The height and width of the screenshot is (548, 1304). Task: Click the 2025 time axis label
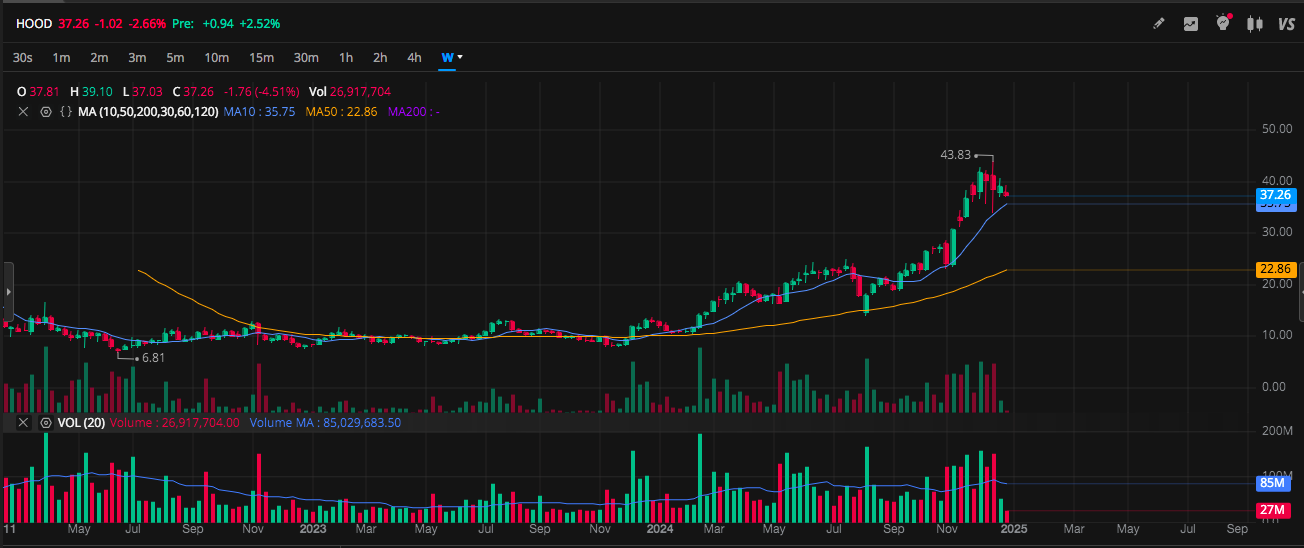pyautogui.click(x=1013, y=528)
